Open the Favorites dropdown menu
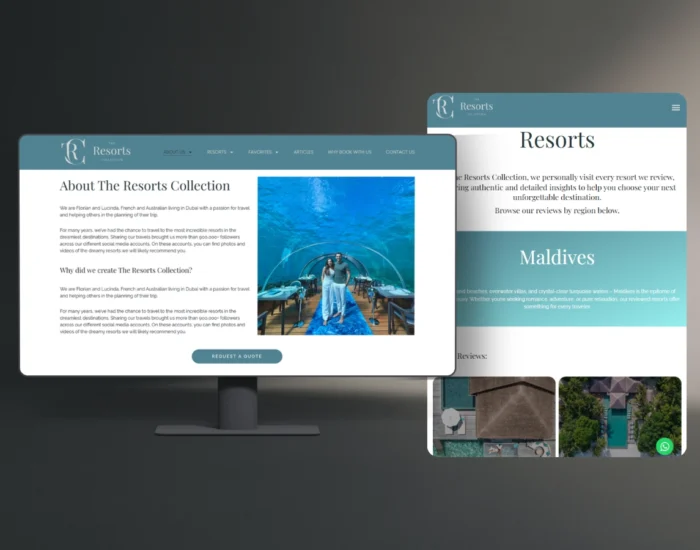The height and width of the screenshot is (550, 700). click(x=263, y=152)
